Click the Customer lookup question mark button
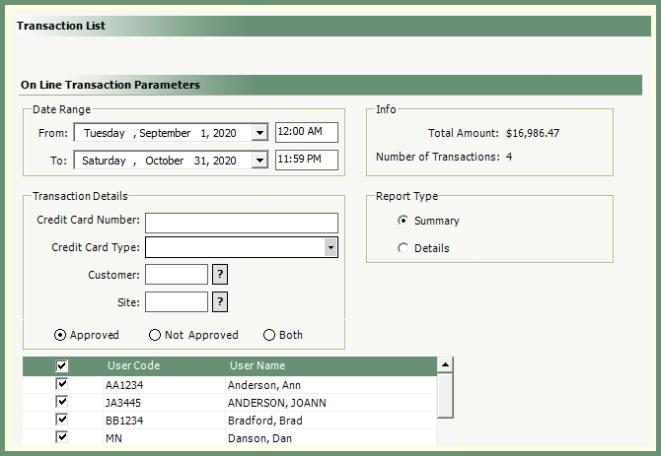The image size is (661, 456). (x=221, y=275)
